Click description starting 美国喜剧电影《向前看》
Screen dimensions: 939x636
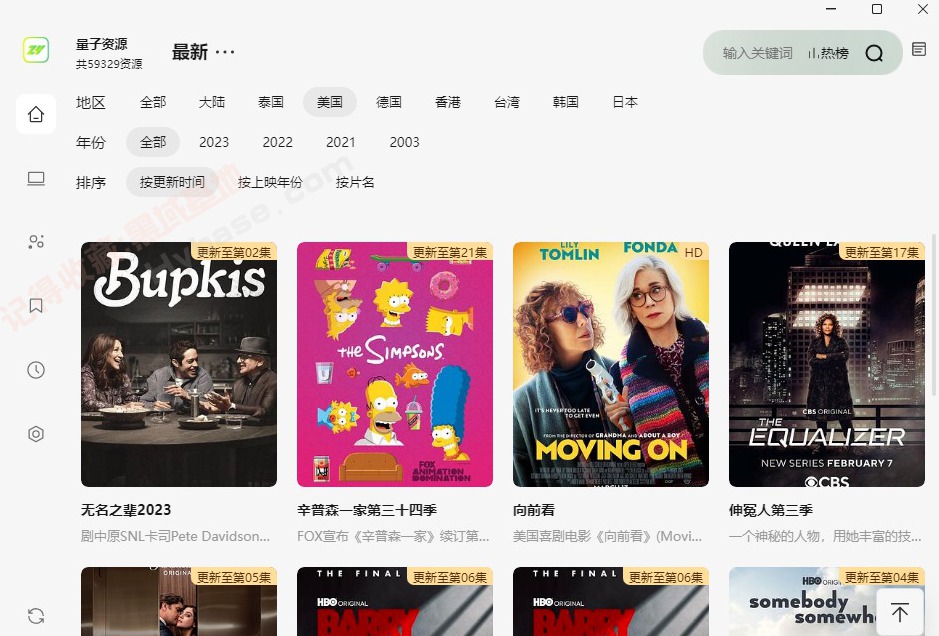point(607,536)
